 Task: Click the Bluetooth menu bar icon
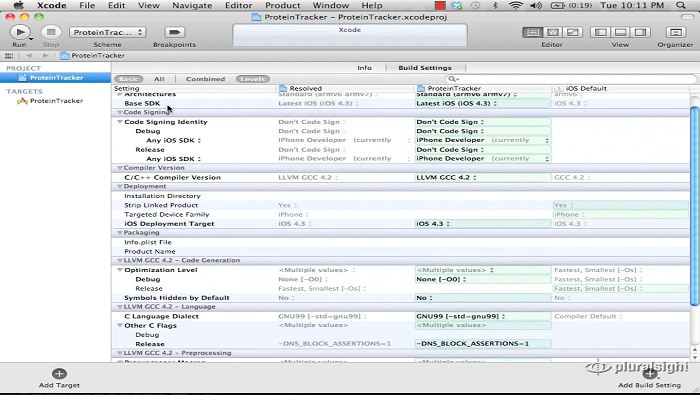[495, 5]
